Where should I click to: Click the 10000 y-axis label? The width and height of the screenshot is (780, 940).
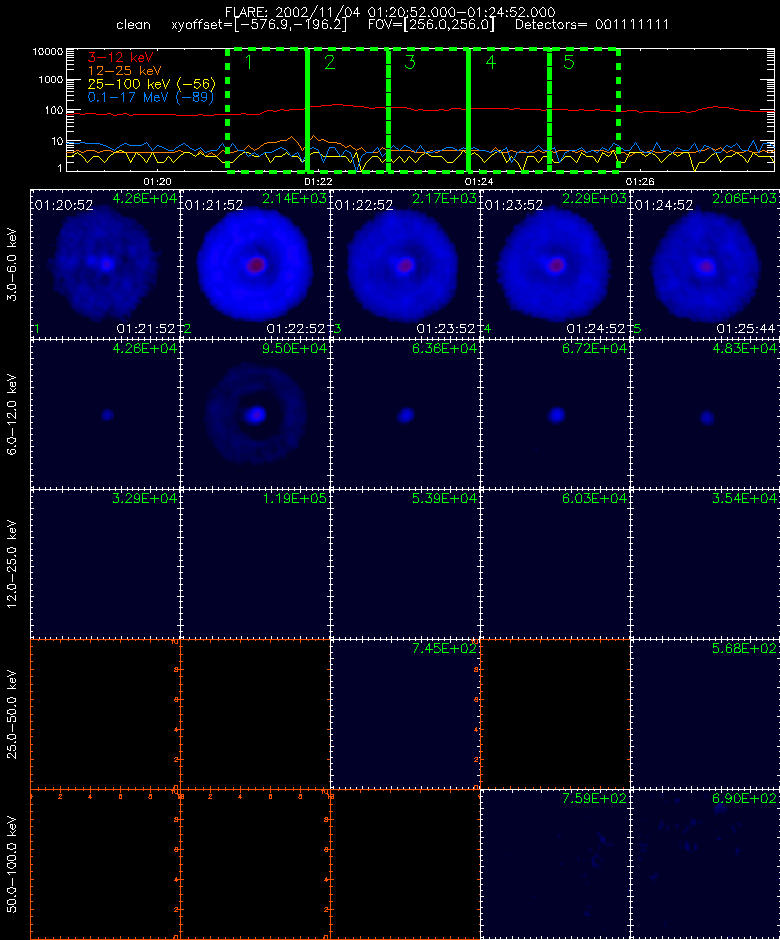pos(48,52)
